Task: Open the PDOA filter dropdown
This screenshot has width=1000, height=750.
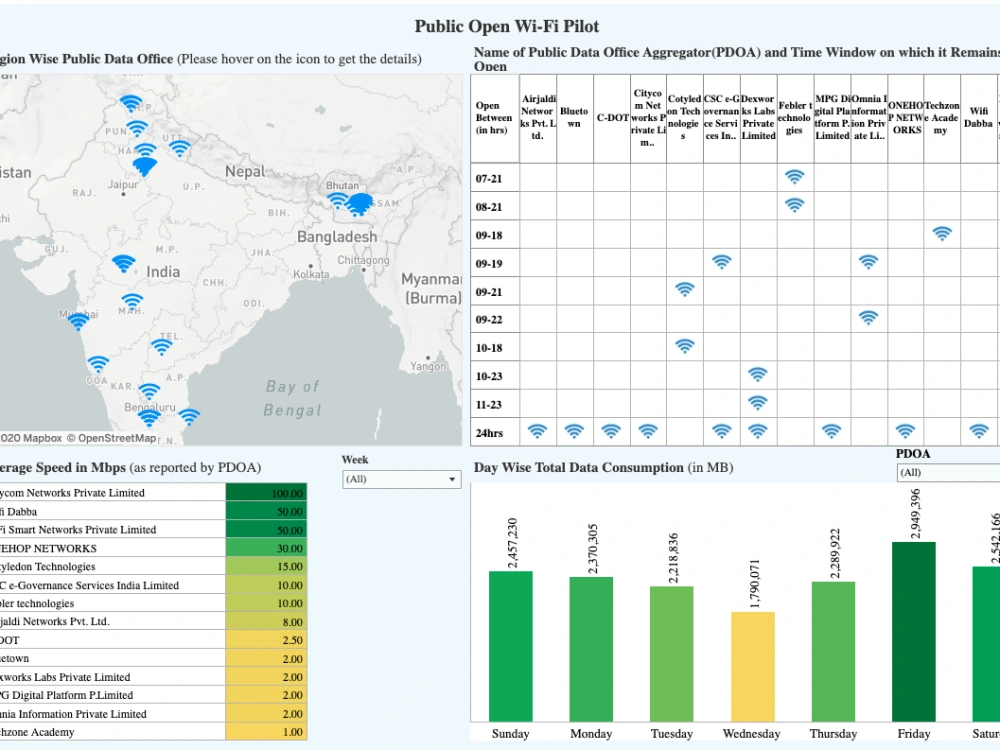Action: point(948,473)
